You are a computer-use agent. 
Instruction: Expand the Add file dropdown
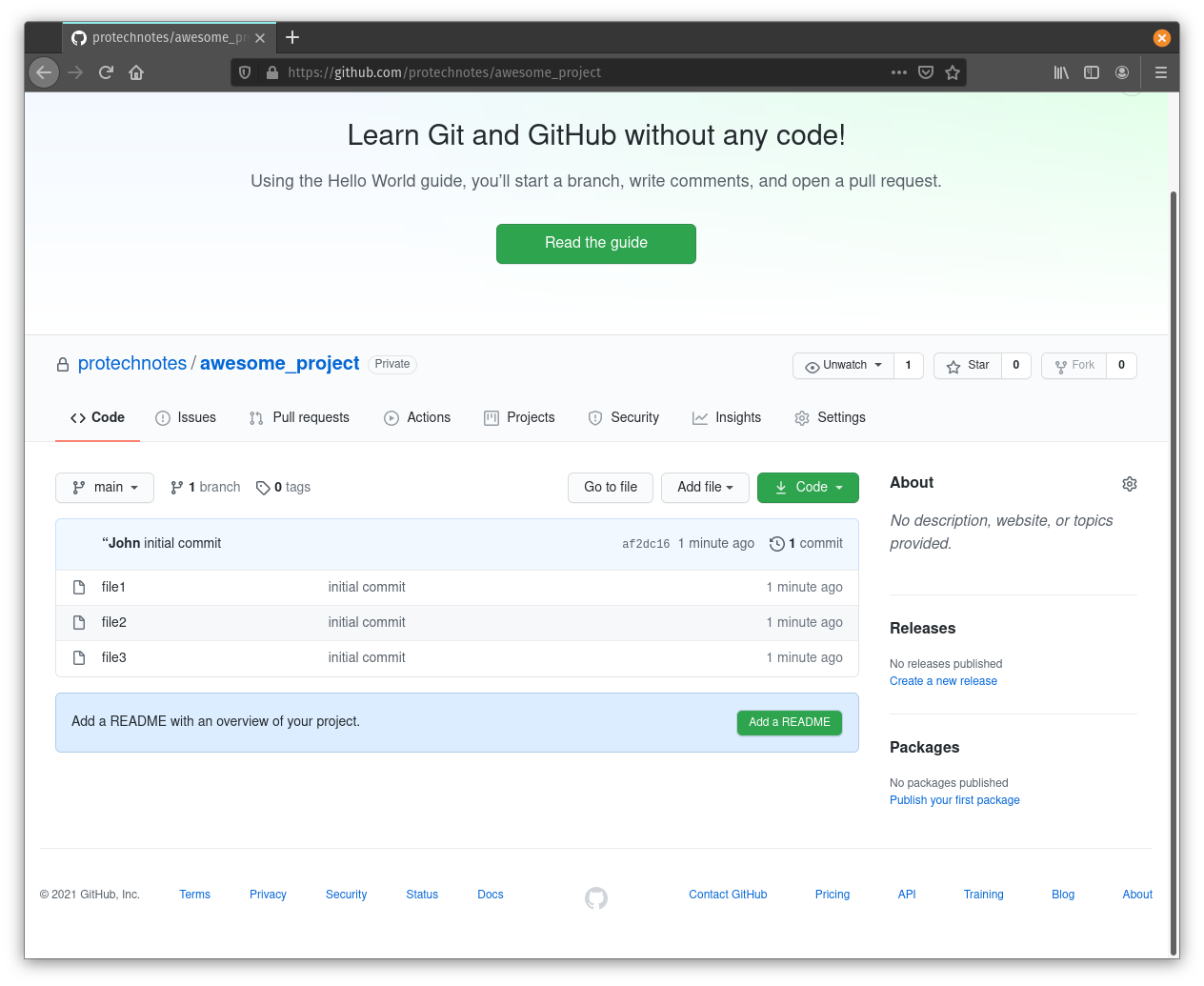706,488
